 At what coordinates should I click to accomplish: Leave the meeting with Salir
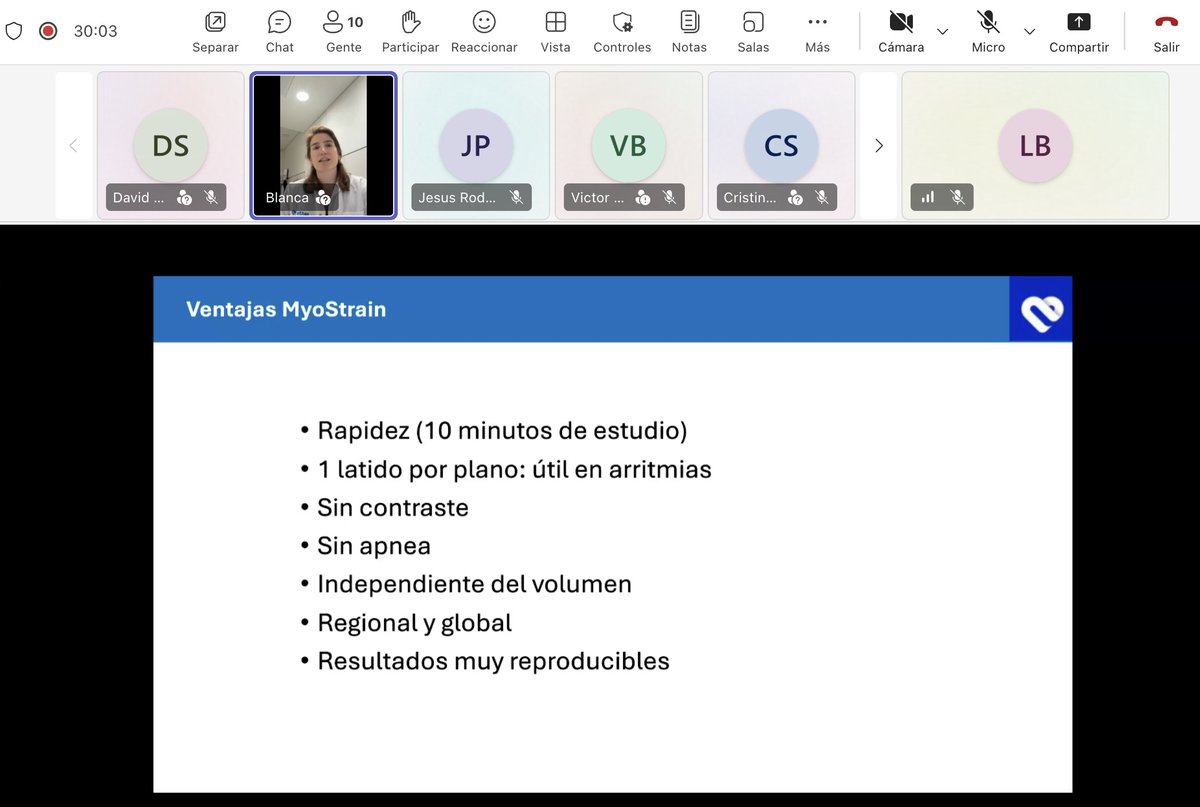(1166, 32)
